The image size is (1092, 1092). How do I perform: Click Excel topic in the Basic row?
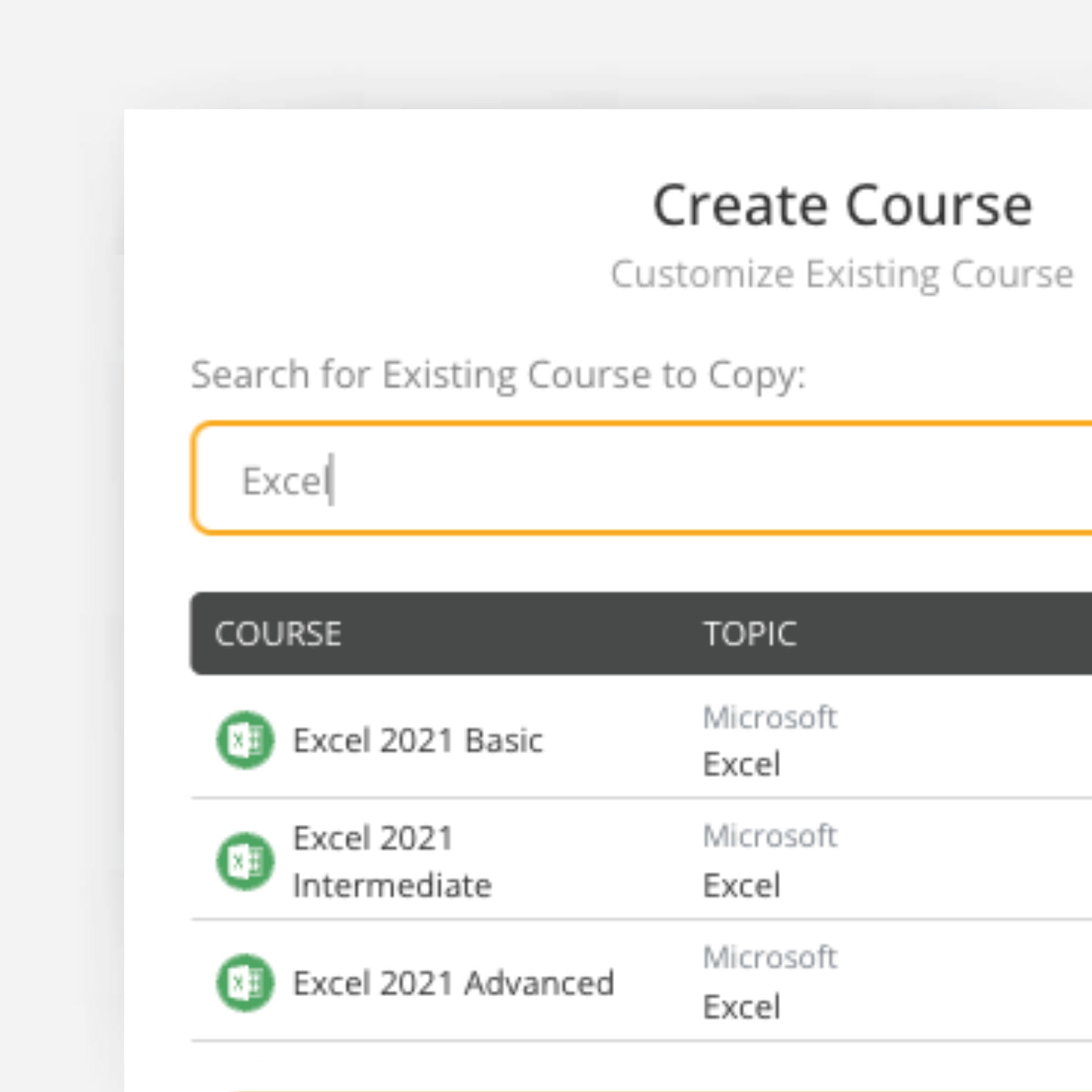(741, 764)
